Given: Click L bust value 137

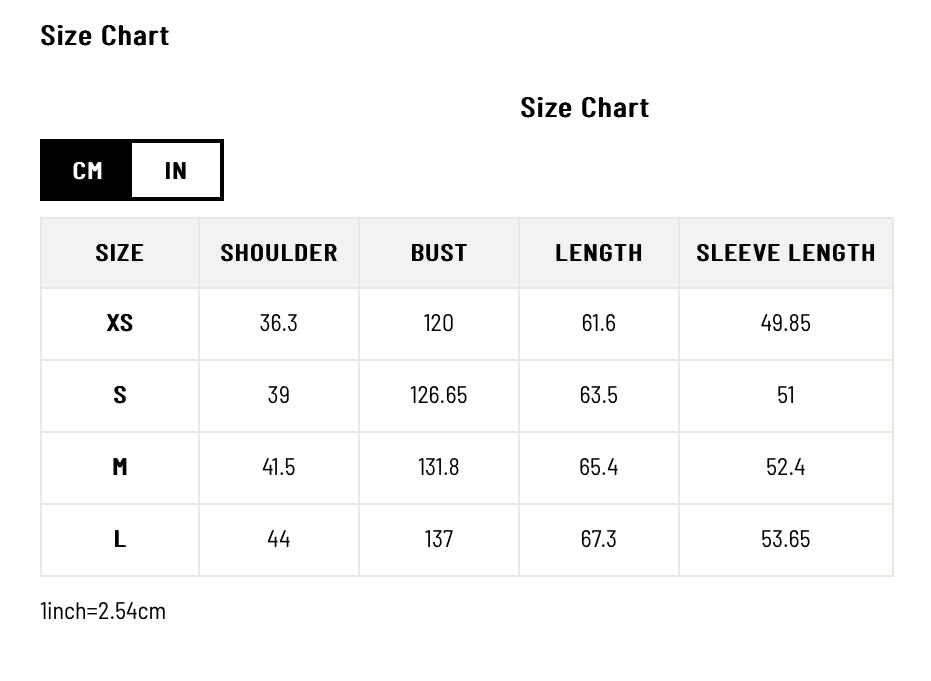Looking at the screenshot, I should coord(439,539).
